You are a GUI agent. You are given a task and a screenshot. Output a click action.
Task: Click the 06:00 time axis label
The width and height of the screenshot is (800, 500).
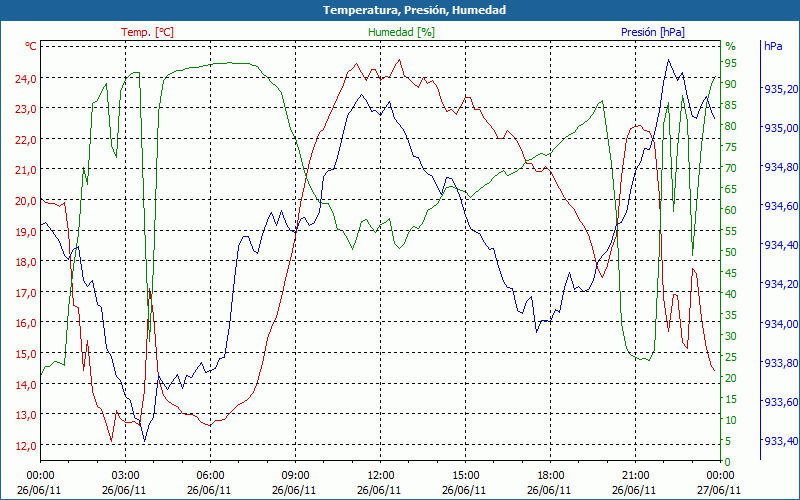210,476
